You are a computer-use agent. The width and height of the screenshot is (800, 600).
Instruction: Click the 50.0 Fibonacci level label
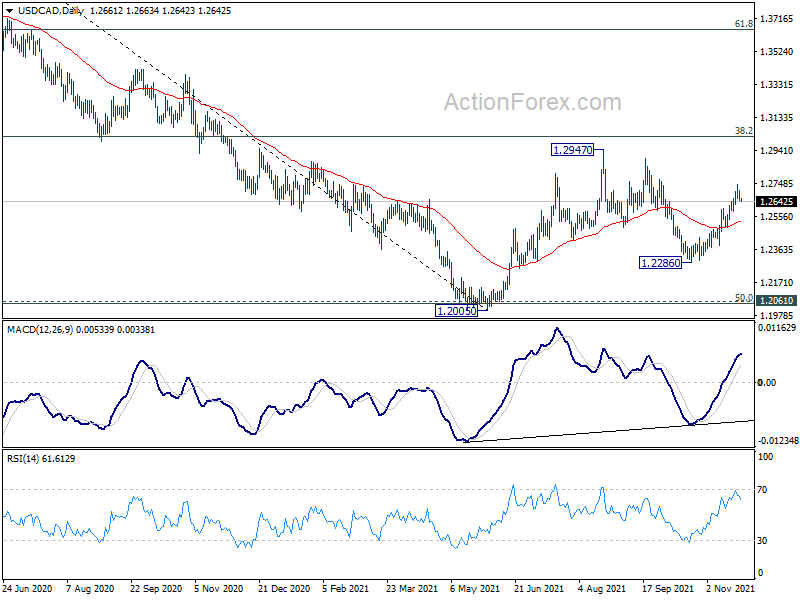click(743, 297)
